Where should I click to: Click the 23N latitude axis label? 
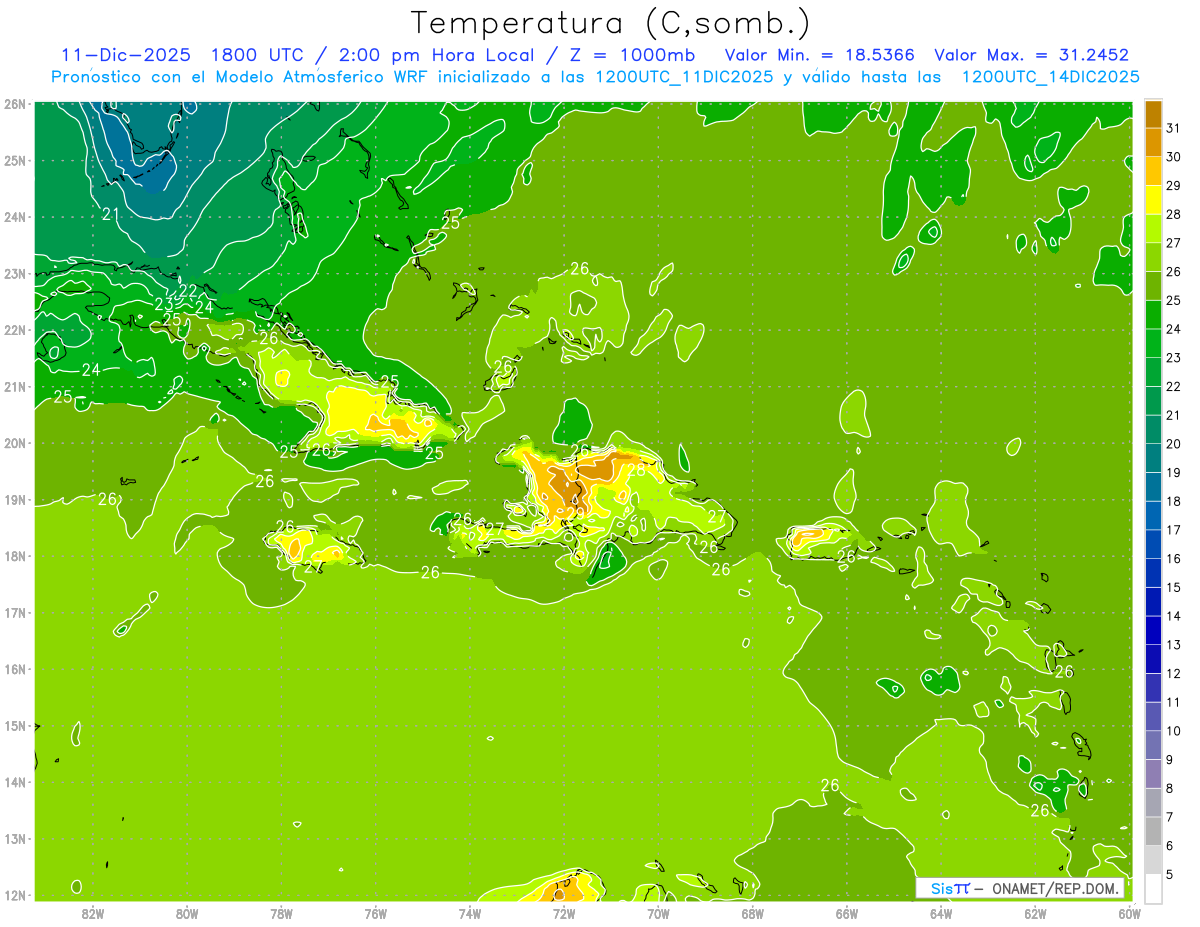pos(14,273)
